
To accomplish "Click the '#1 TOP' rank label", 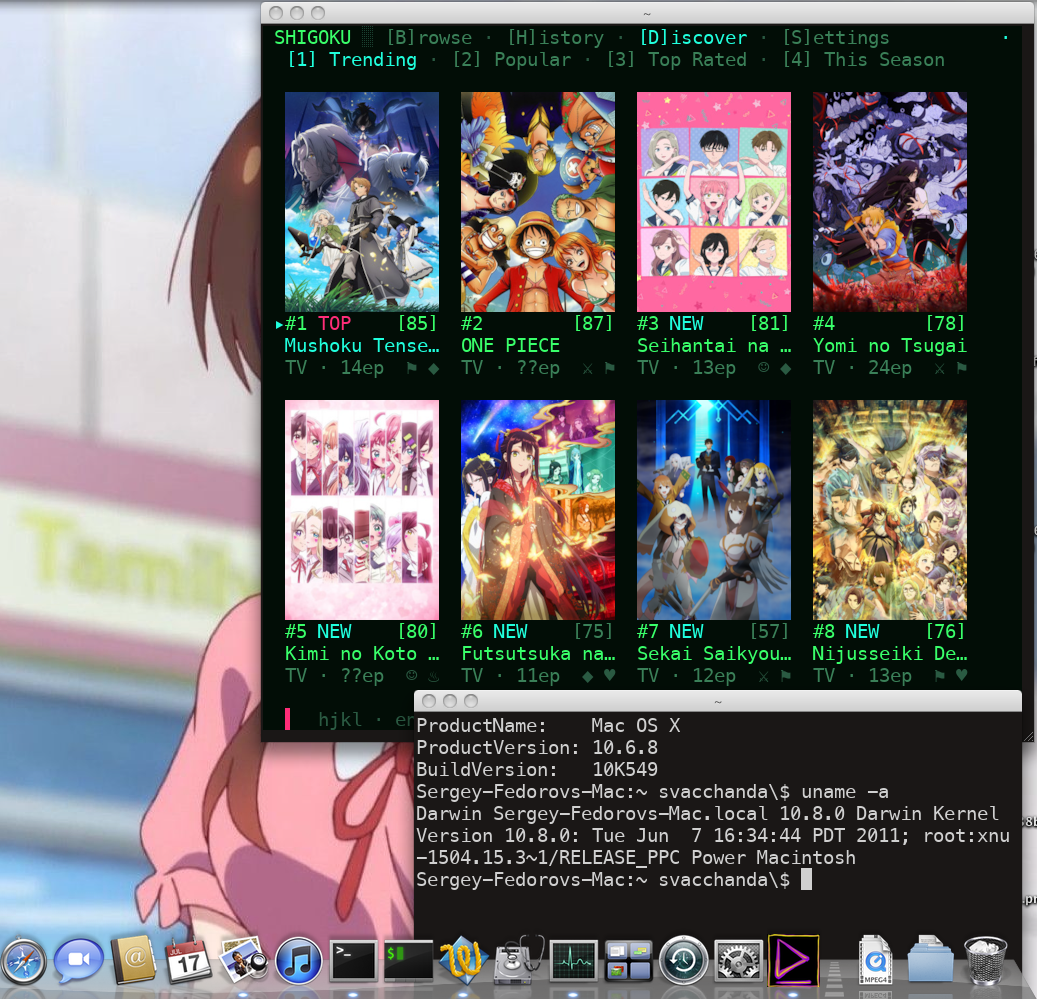I will pos(318,324).
